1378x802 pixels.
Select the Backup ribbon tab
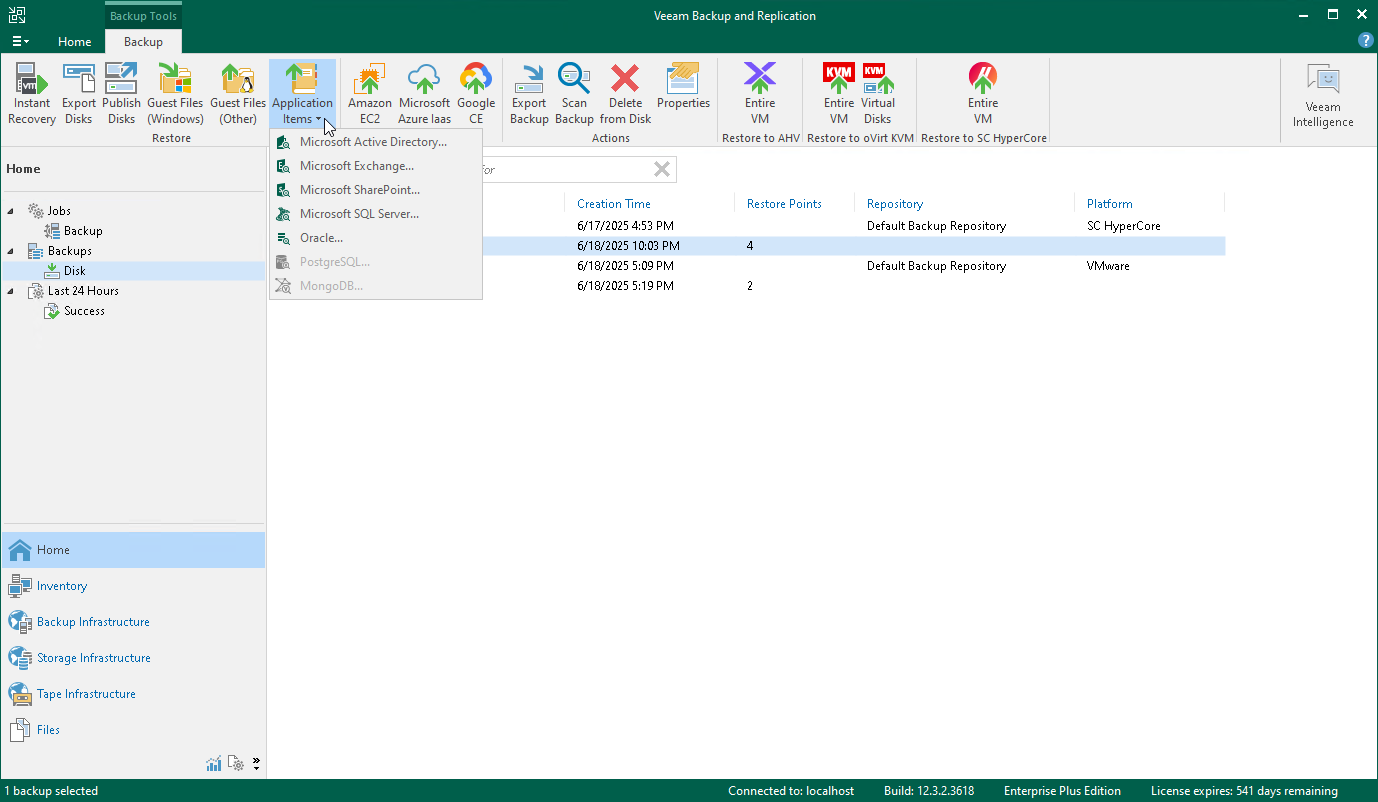(x=143, y=42)
